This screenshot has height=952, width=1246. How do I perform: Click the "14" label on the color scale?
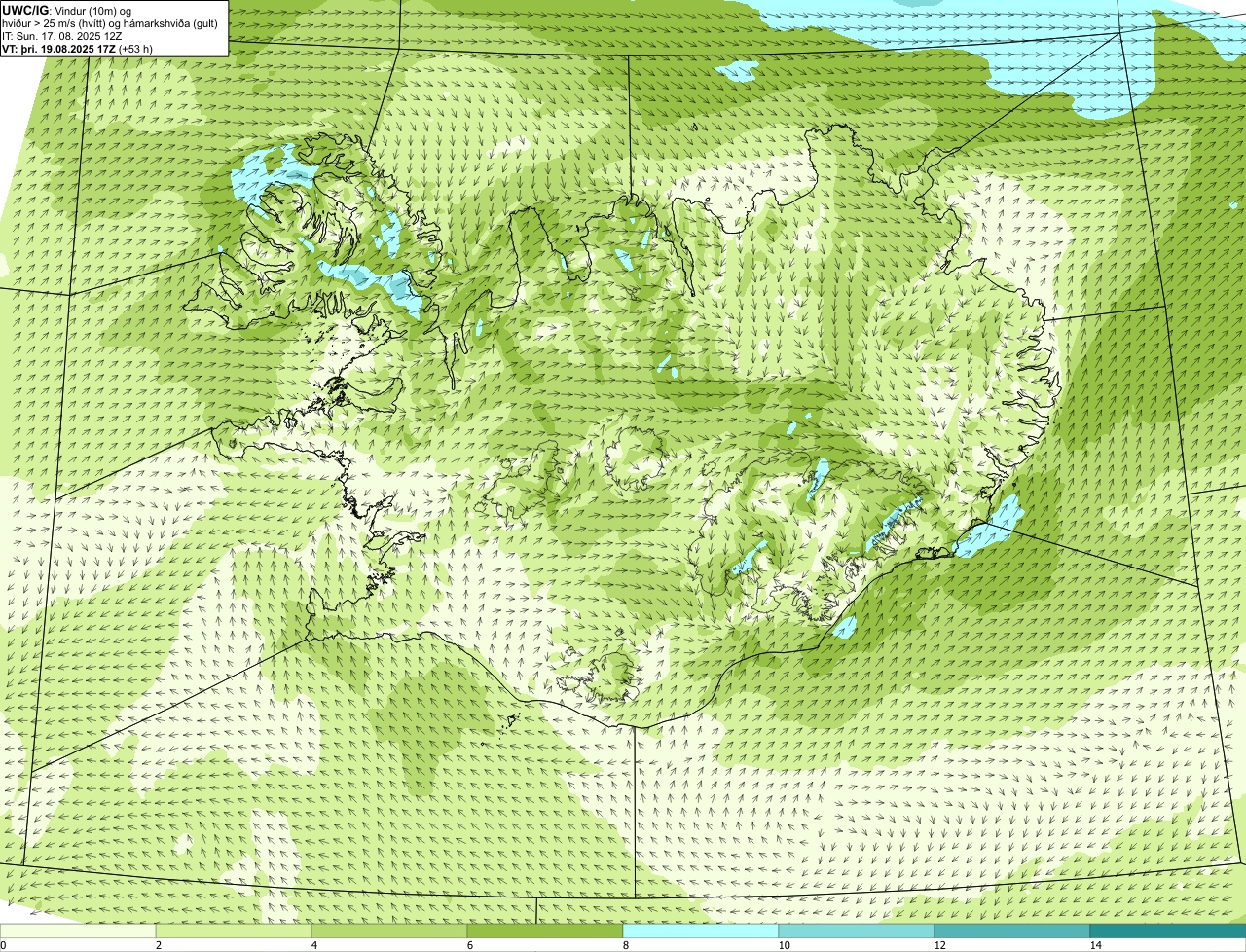click(1095, 945)
